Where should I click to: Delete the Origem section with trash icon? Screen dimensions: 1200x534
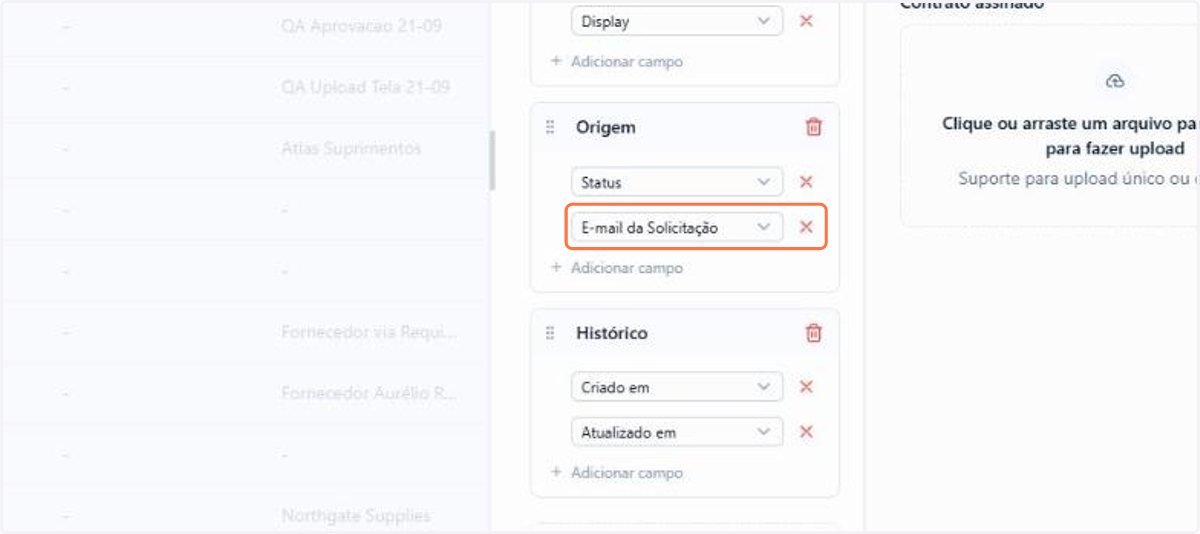pos(814,128)
